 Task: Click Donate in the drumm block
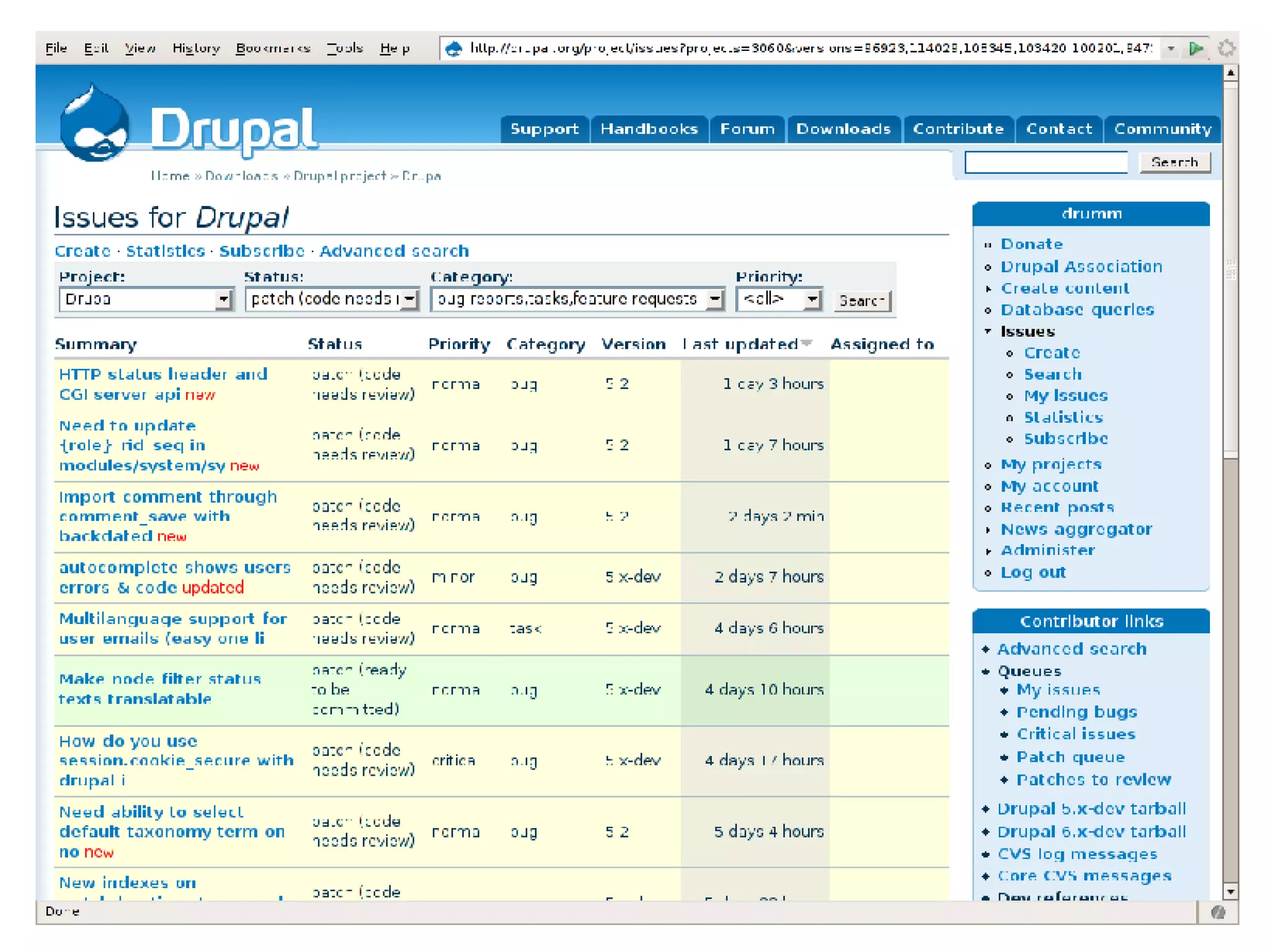pos(1032,244)
